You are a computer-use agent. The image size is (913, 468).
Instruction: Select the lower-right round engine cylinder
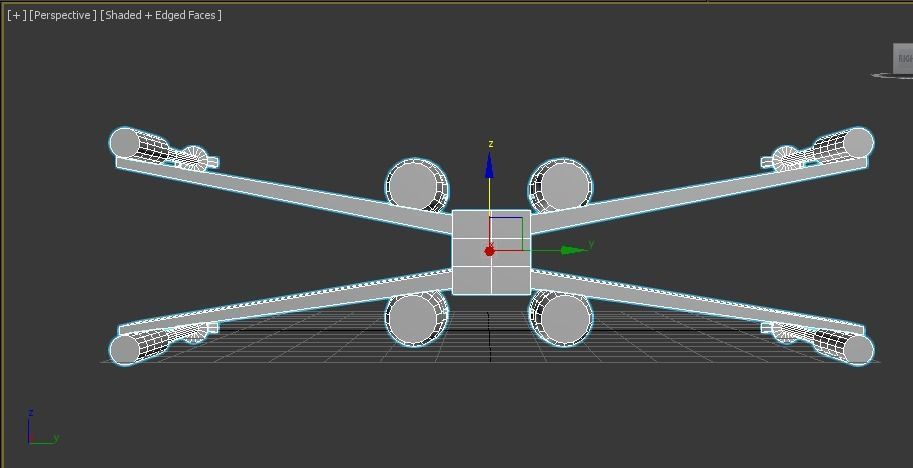pos(561,318)
